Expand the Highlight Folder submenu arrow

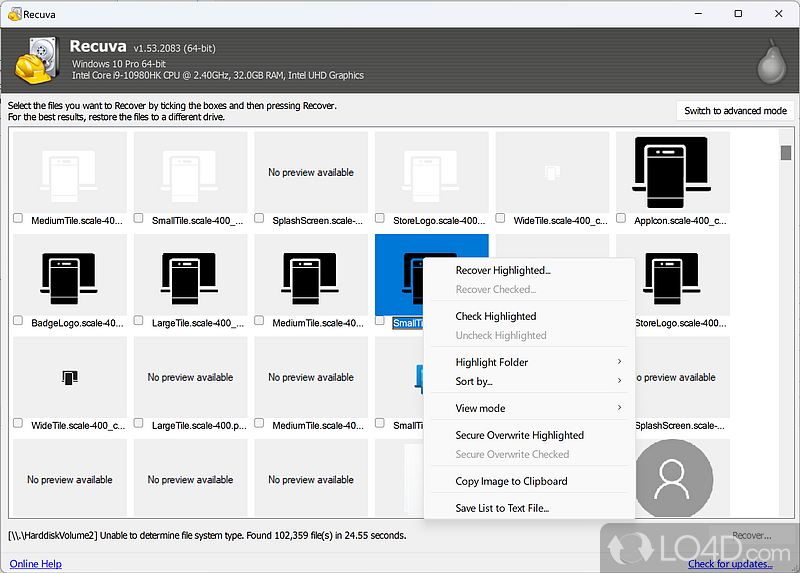[x=619, y=362]
